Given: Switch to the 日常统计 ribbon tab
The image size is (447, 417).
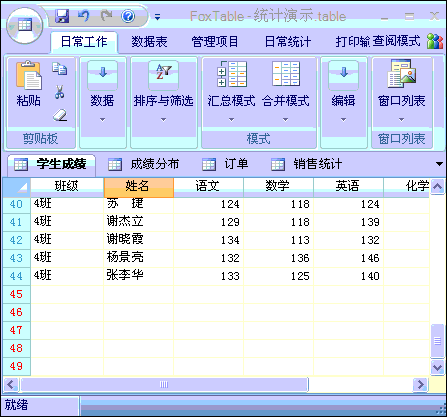Looking at the screenshot, I should click(x=288, y=42).
